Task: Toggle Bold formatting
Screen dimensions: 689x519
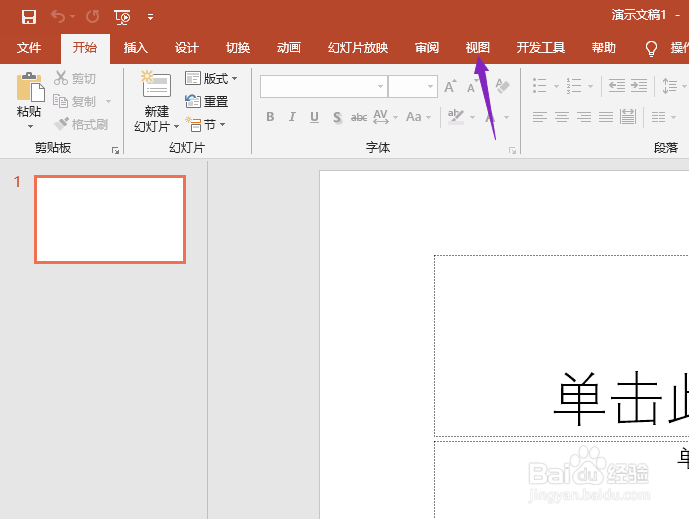Action: [x=270, y=117]
